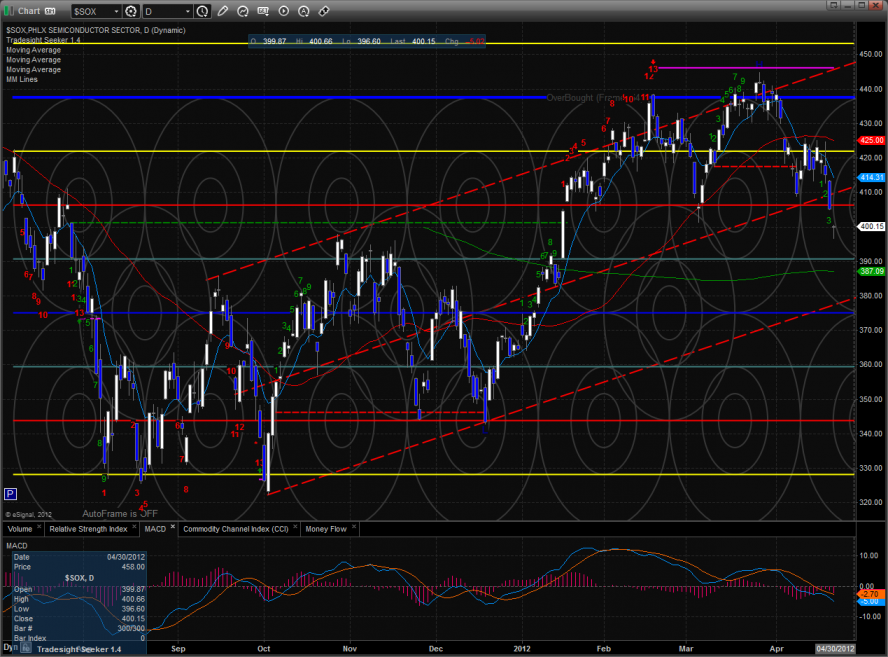Switch to the Relative Strength Index tab
The height and width of the screenshot is (657, 888).
(x=88, y=528)
